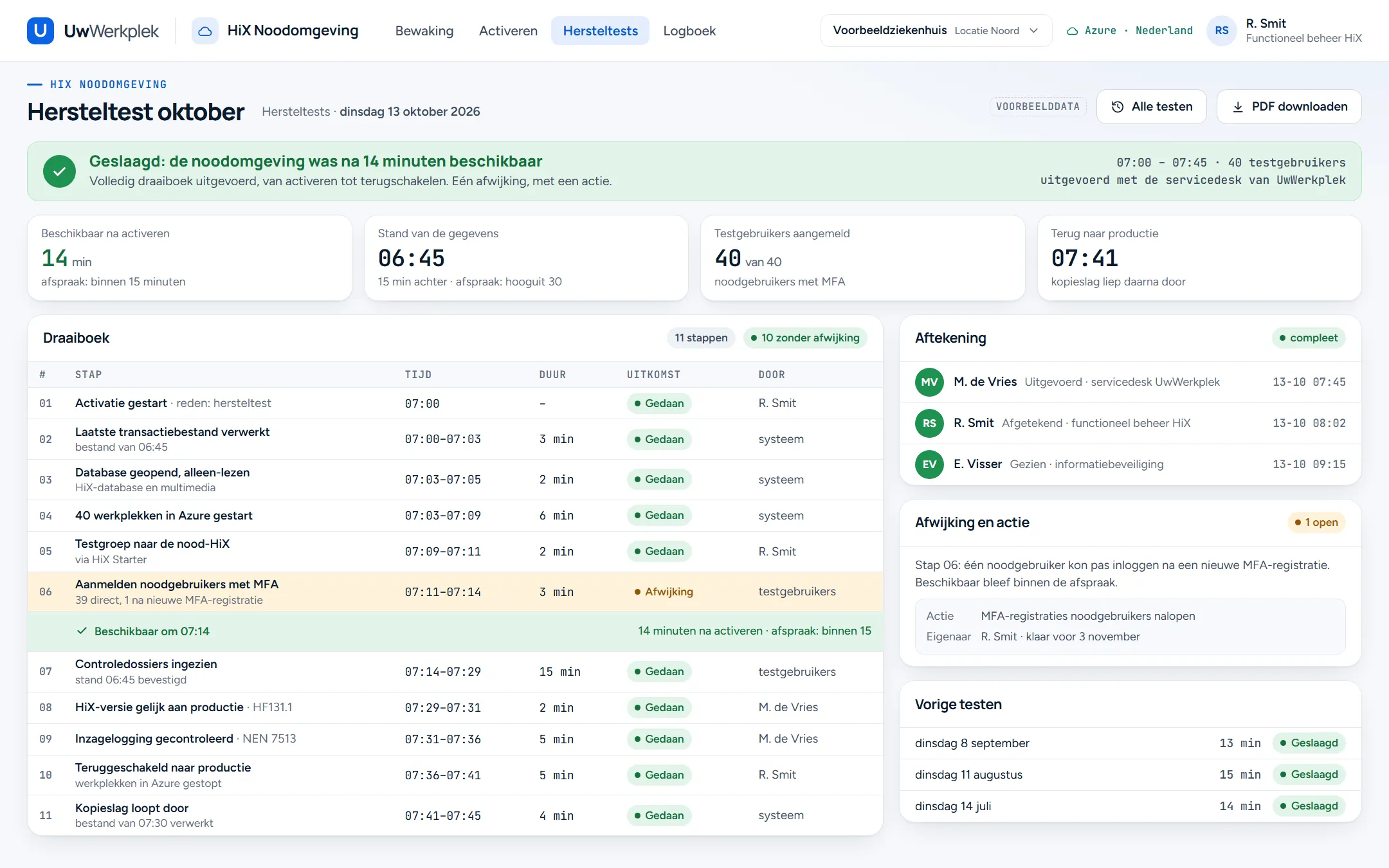Open the previous test of dinsdag 8 september
Viewport: 1389px width, 868px height.
[x=1130, y=743]
